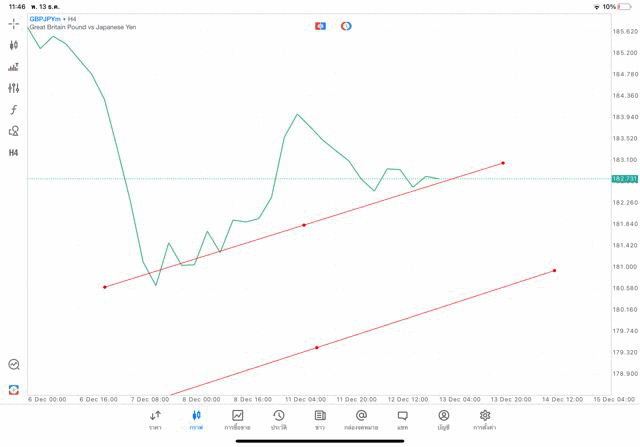Toggle the one-click trading panel icon

pyautogui.click(x=320, y=26)
